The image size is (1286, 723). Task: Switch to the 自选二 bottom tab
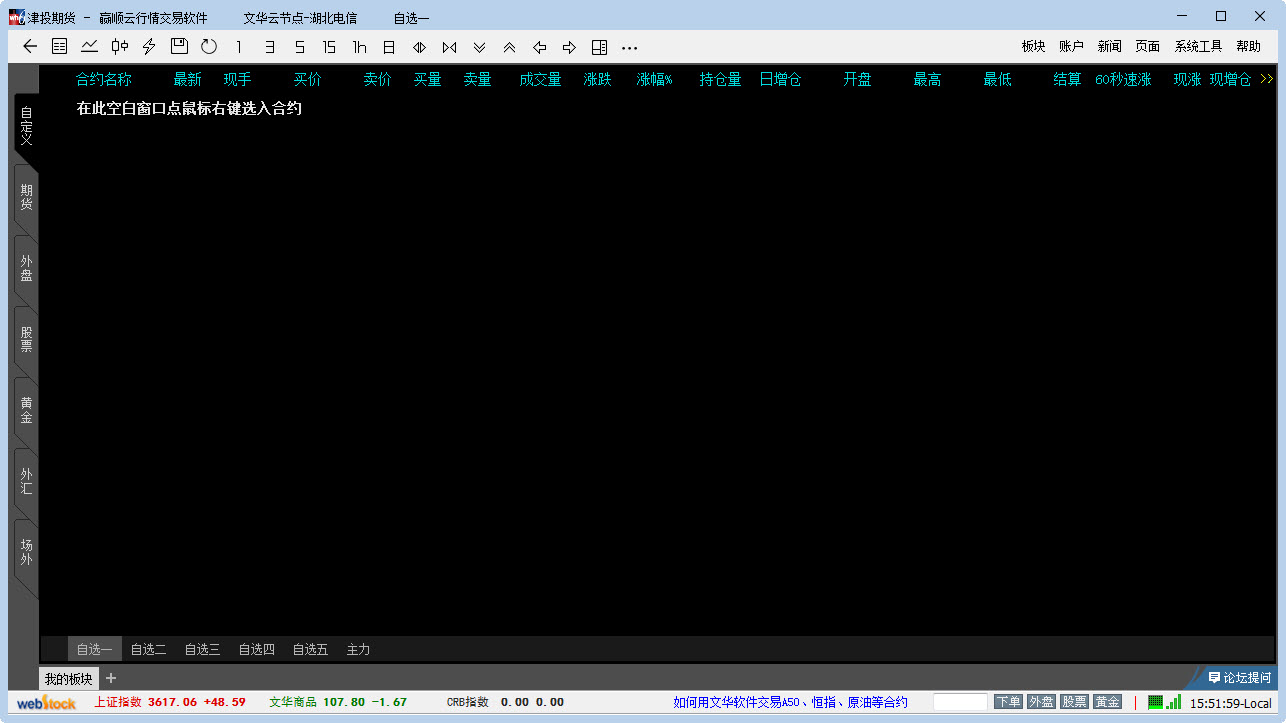click(x=148, y=649)
